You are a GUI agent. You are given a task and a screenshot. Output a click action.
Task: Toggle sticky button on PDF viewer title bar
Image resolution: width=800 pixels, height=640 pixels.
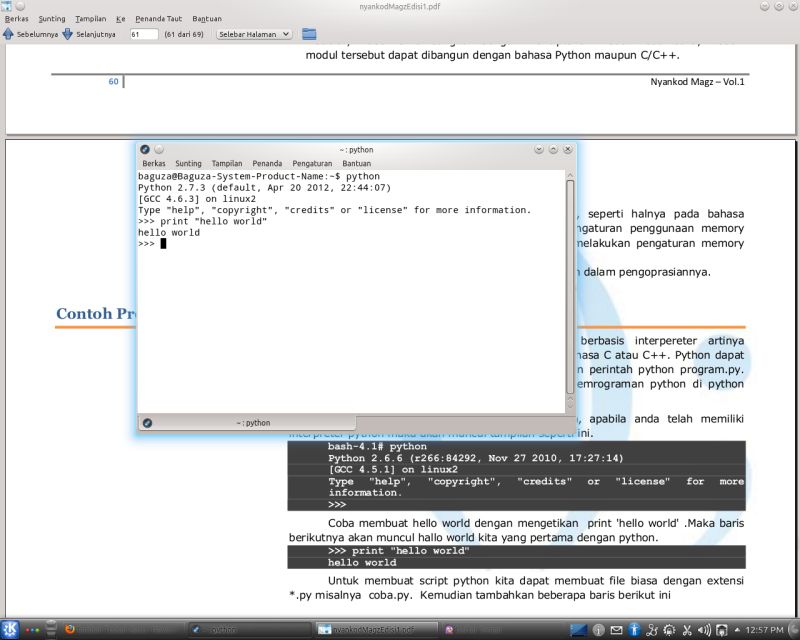pyautogui.click(x=20, y=6)
